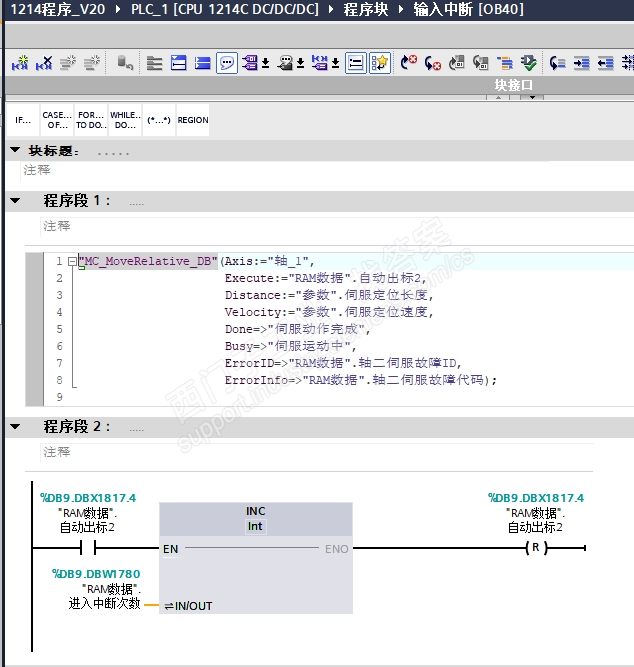This screenshot has height=667, width=634.
Task: Select the INC Int instruction box
Action: [256, 558]
